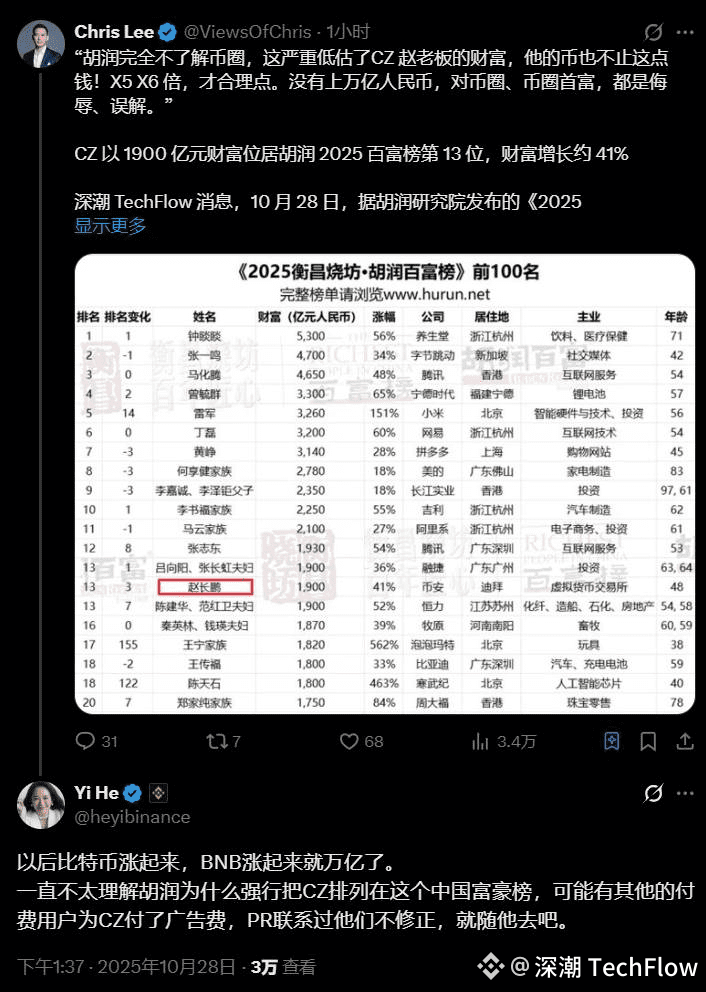Click the post timestamp 下午1:37
706x992 pixels.
click(x=51, y=967)
